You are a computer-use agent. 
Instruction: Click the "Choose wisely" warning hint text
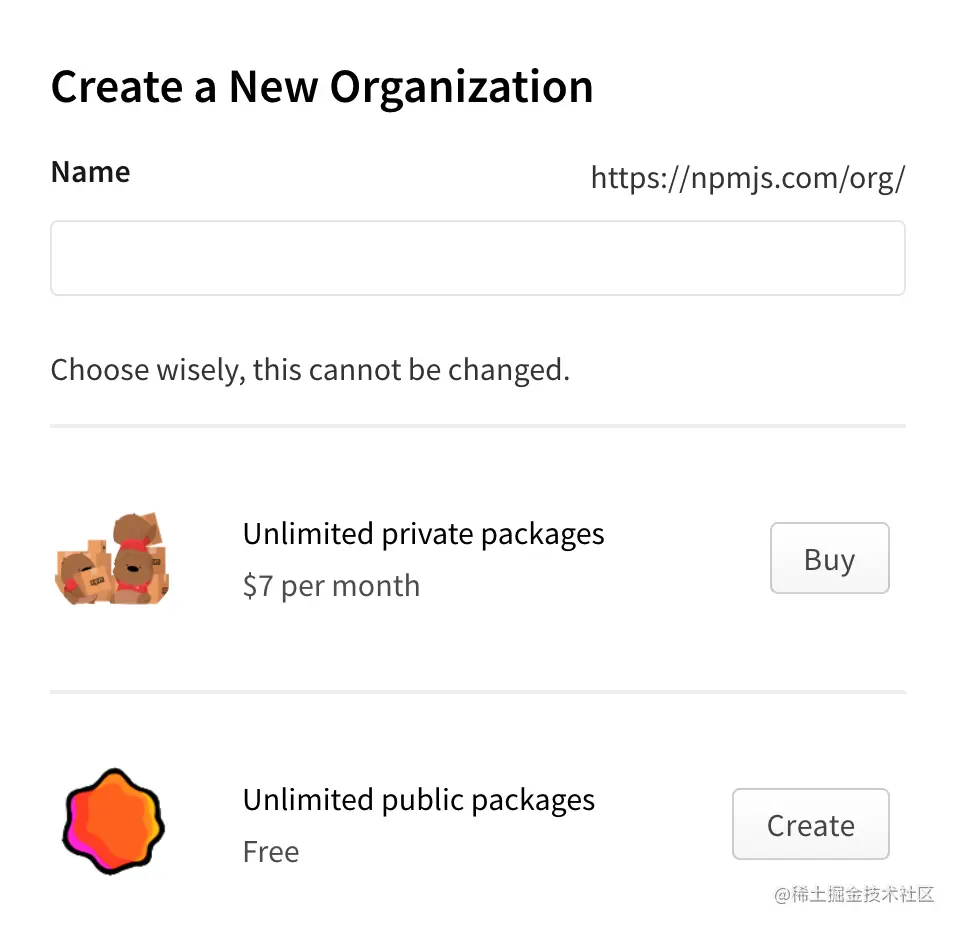click(x=310, y=370)
